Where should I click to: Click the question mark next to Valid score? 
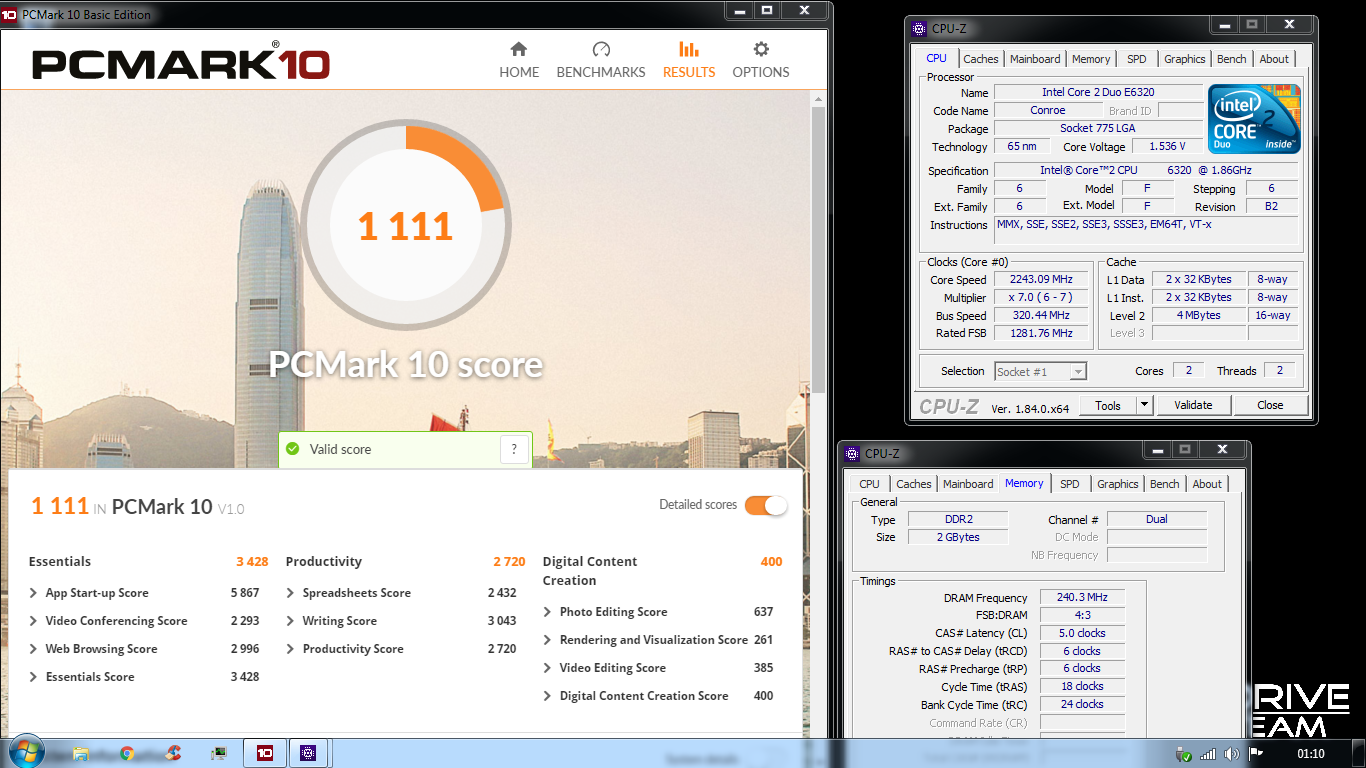tap(514, 450)
